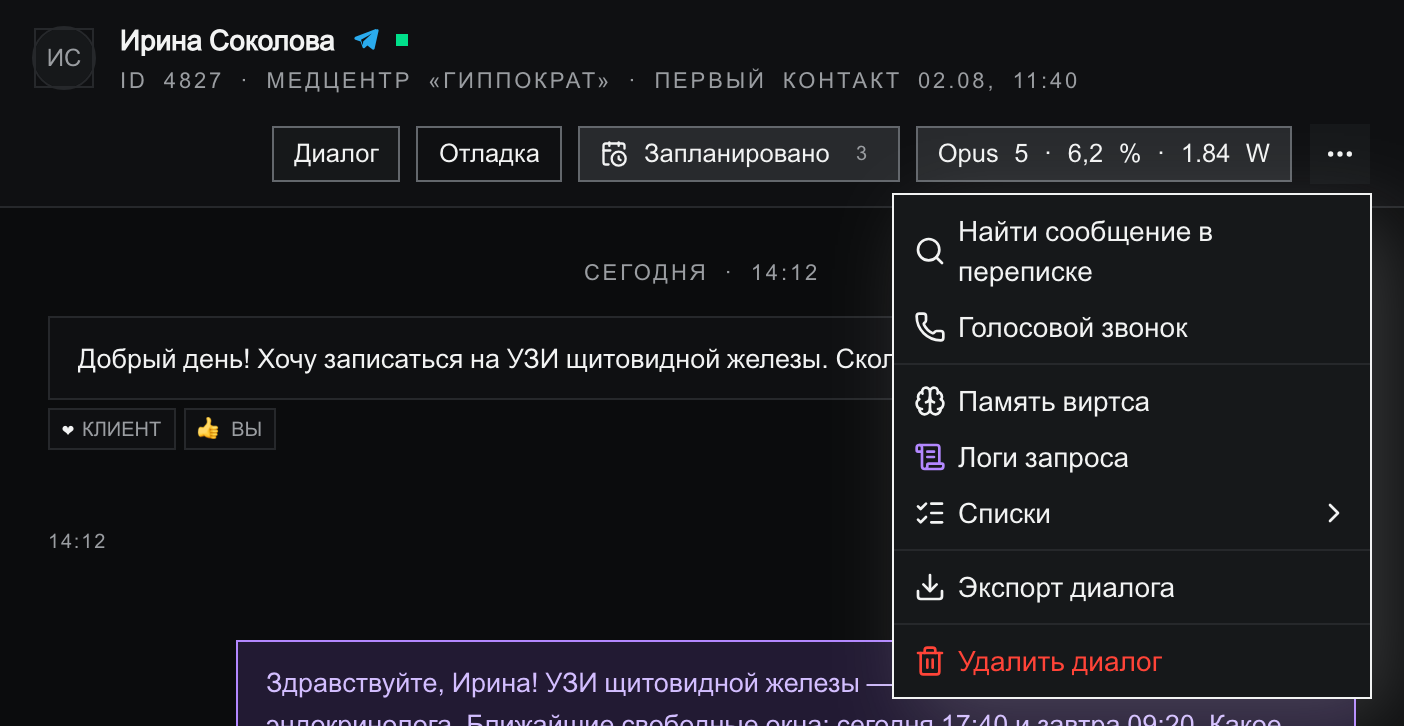
Task: Choose Экспорт диалога menu entry
Action: [x=1132, y=588]
